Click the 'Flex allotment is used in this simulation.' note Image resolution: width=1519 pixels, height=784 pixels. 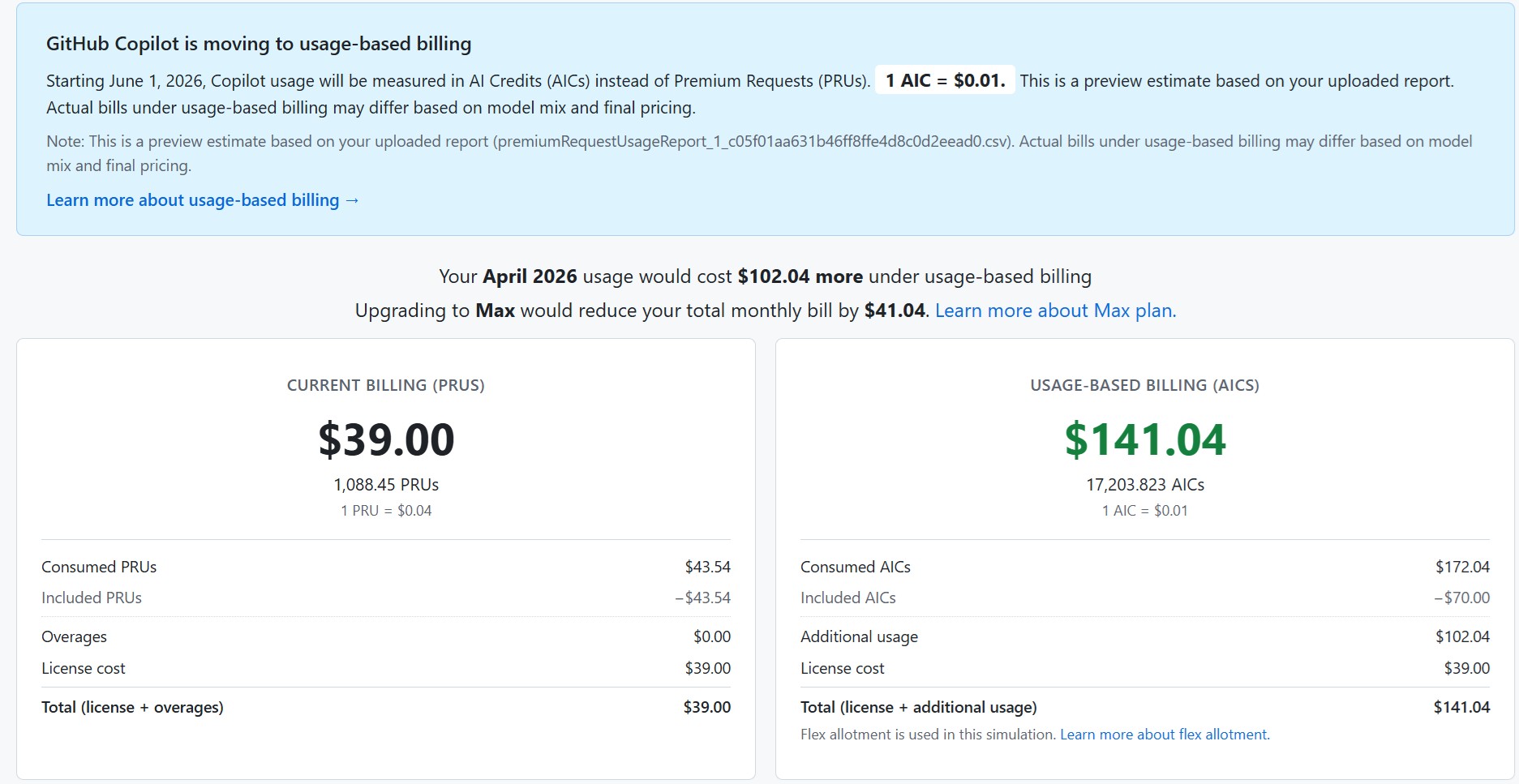pos(929,735)
